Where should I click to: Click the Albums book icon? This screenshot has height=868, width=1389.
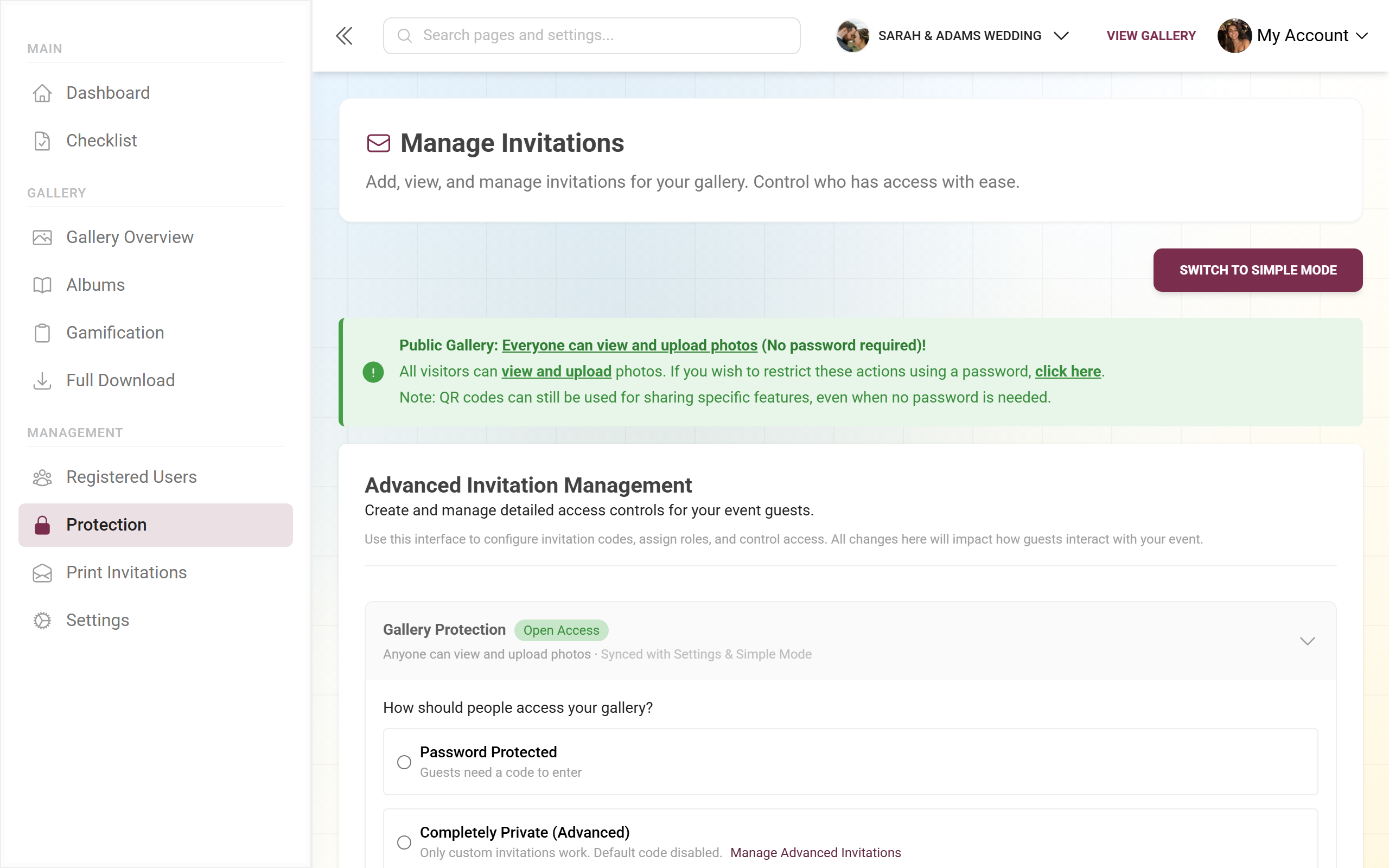coord(42,285)
